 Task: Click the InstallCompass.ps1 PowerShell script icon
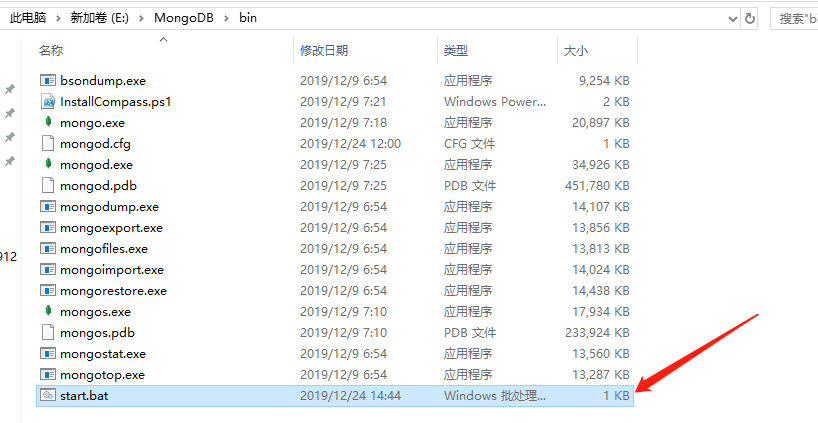point(48,101)
